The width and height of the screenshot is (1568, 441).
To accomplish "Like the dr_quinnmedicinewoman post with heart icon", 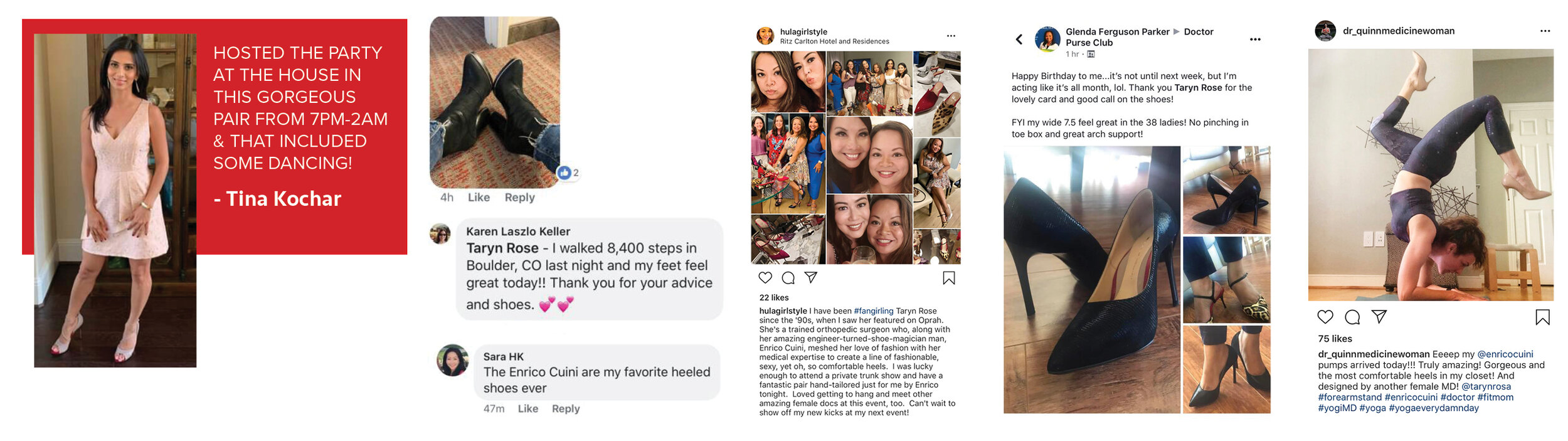I will (1325, 317).
